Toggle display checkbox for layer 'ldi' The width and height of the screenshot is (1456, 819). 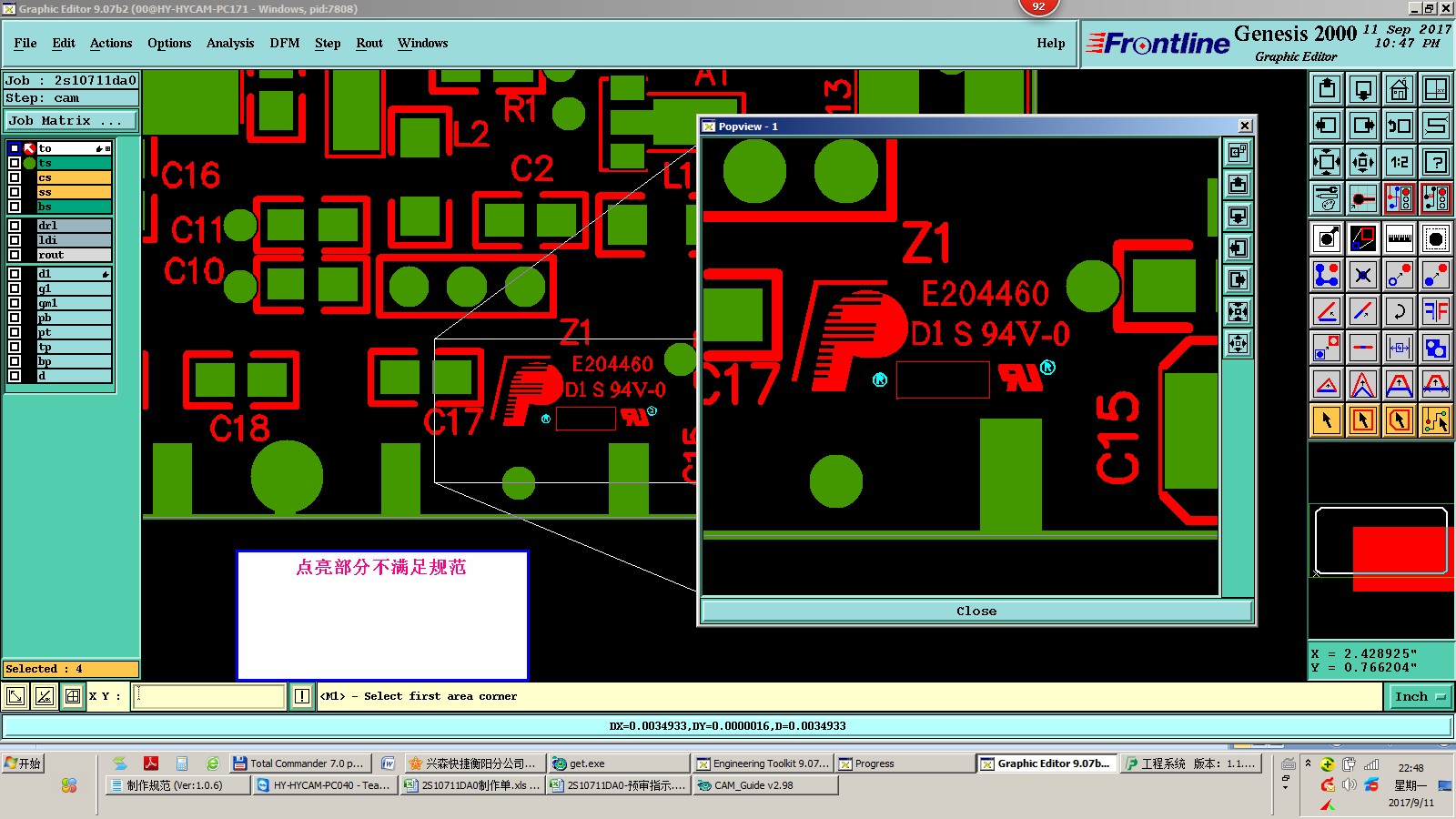[15, 240]
